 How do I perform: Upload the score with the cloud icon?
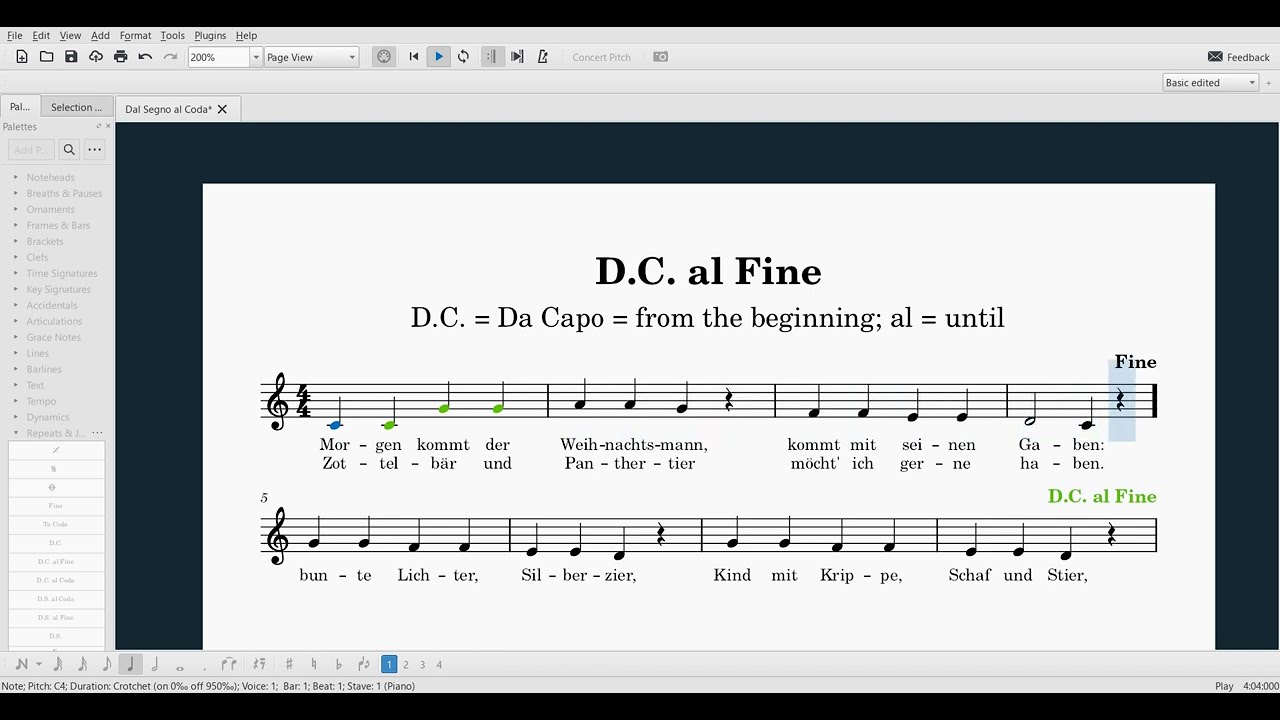pos(96,57)
